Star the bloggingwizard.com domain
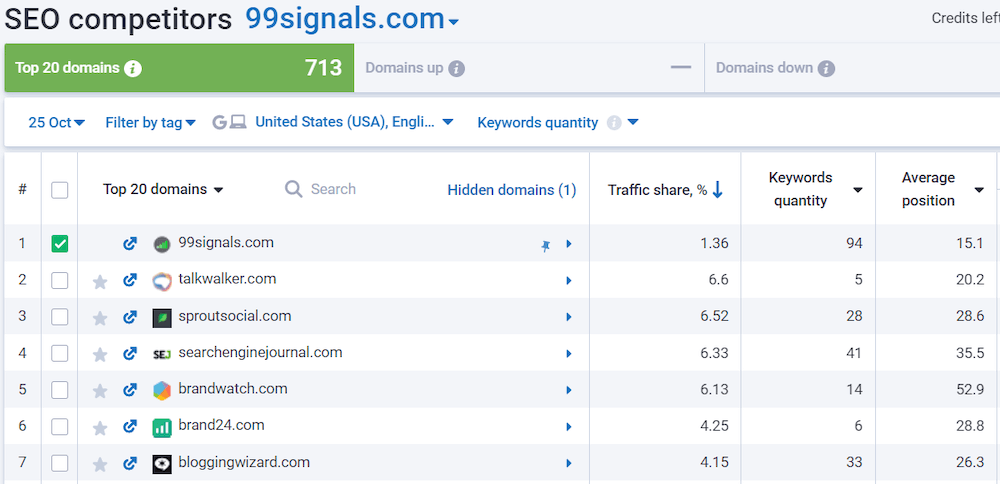 100,464
